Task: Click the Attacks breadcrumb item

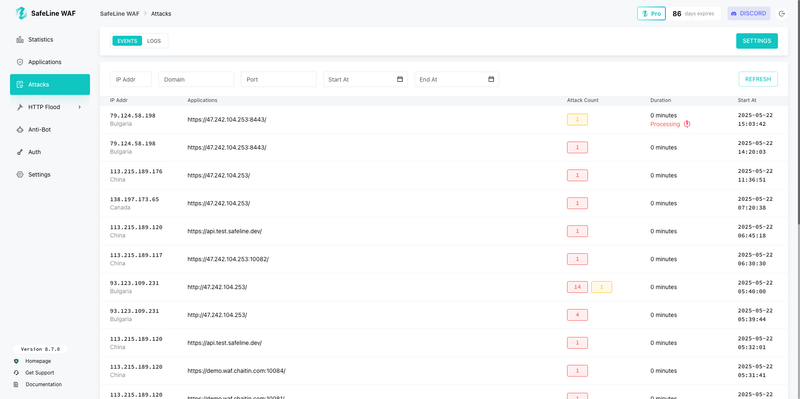Action: tap(161, 14)
